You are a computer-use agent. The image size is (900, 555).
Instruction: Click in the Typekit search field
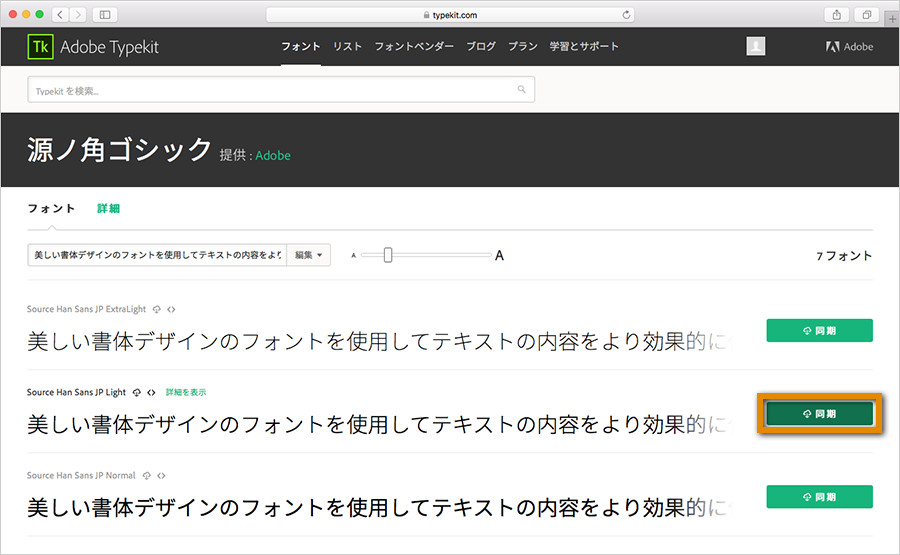pyautogui.click(x=281, y=90)
